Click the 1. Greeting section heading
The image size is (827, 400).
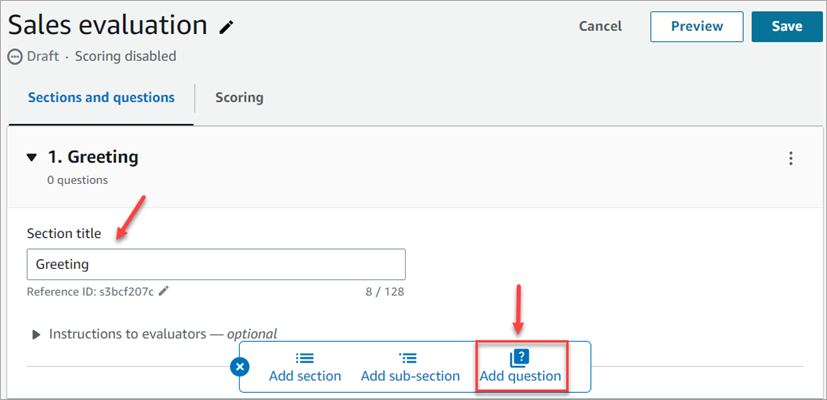[93, 157]
